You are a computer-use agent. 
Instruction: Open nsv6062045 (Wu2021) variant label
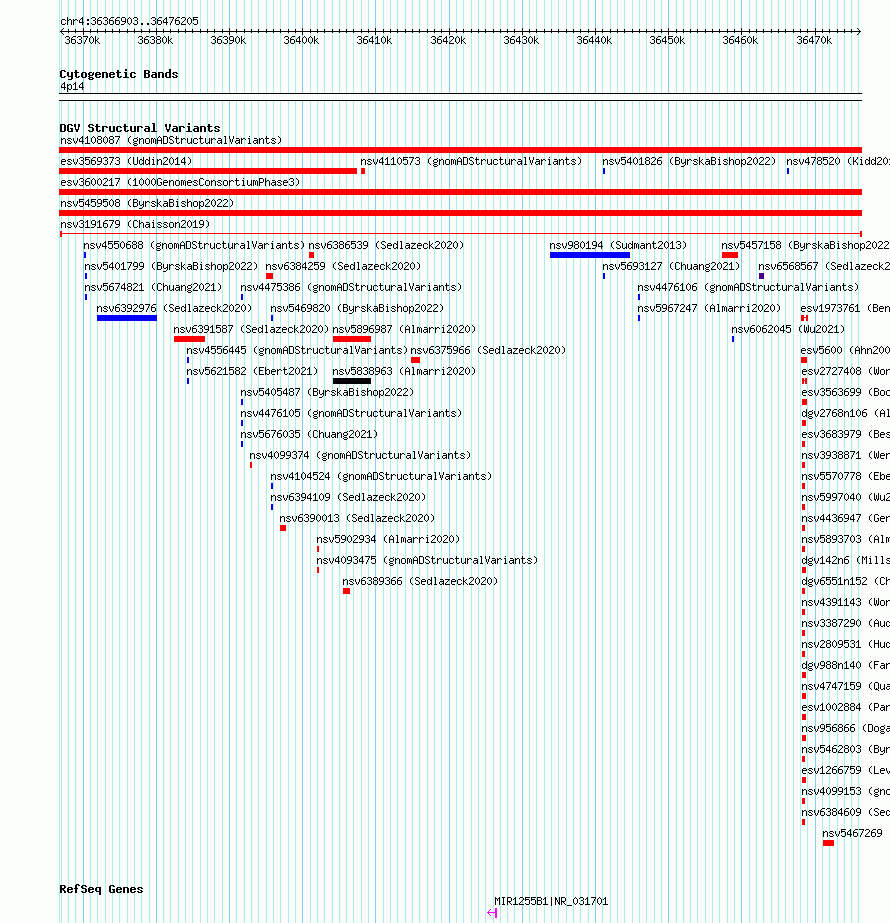pos(788,329)
